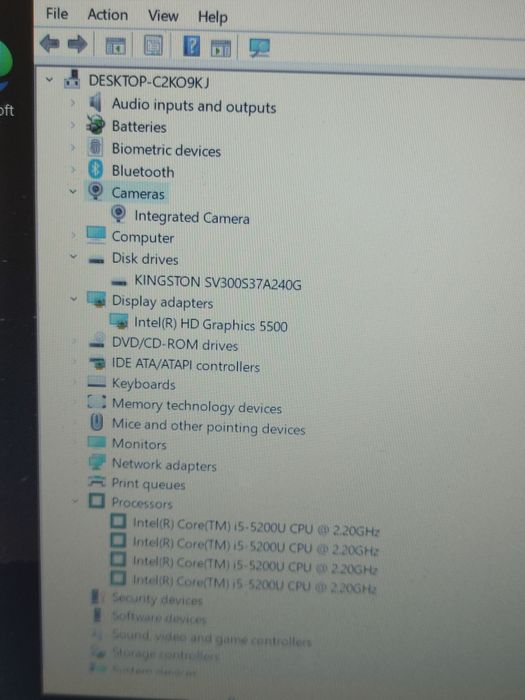
Task: Click the IDE ATA/ATAPI controllers icon
Action: click(x=97, y=362)
